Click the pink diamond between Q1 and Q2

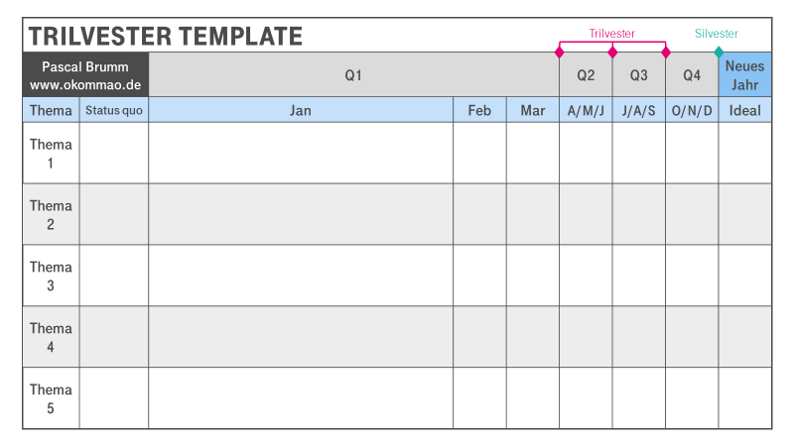[x=559, y=52]
